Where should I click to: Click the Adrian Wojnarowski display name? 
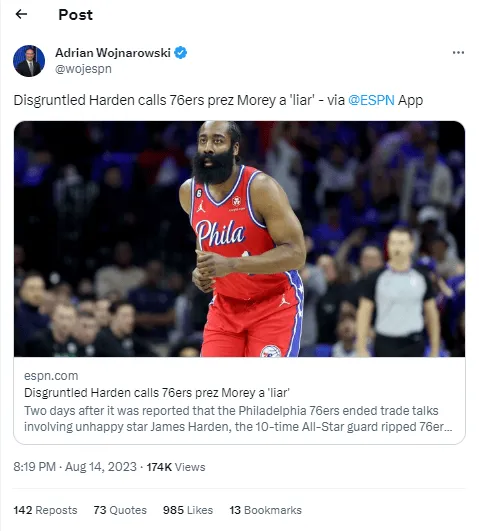pos(113,53)
